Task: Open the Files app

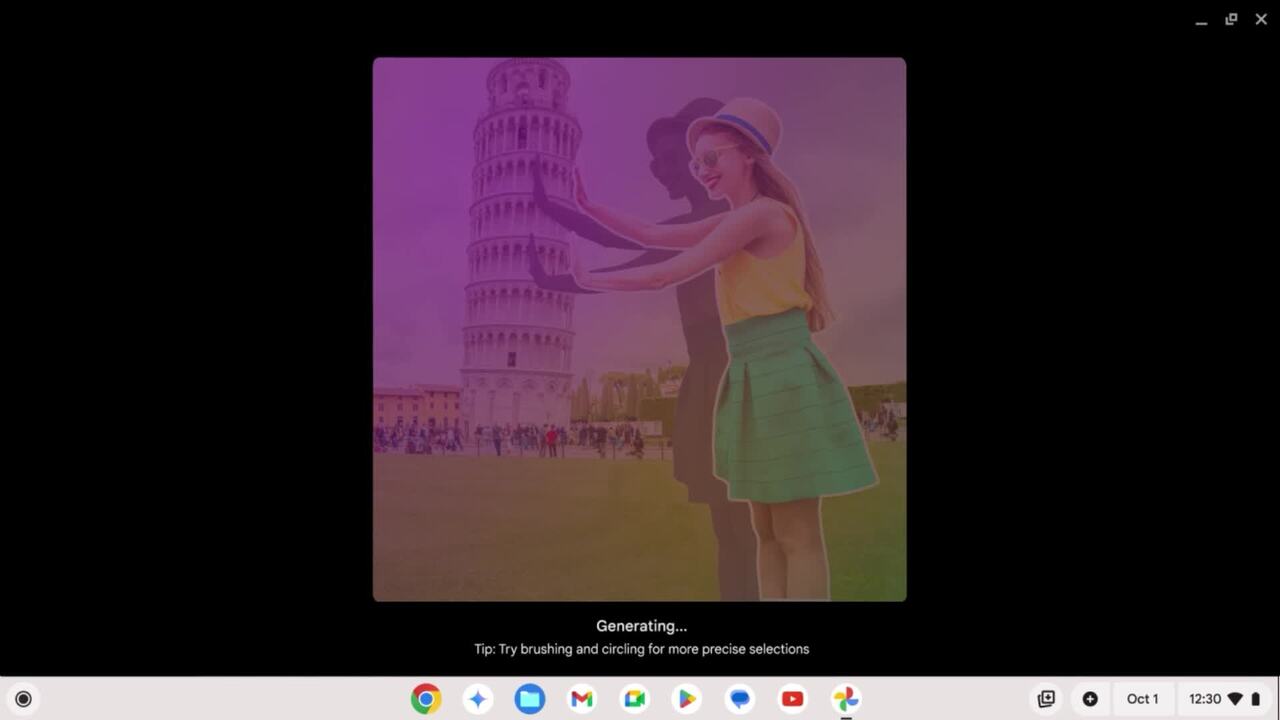Action: [530, 699]
